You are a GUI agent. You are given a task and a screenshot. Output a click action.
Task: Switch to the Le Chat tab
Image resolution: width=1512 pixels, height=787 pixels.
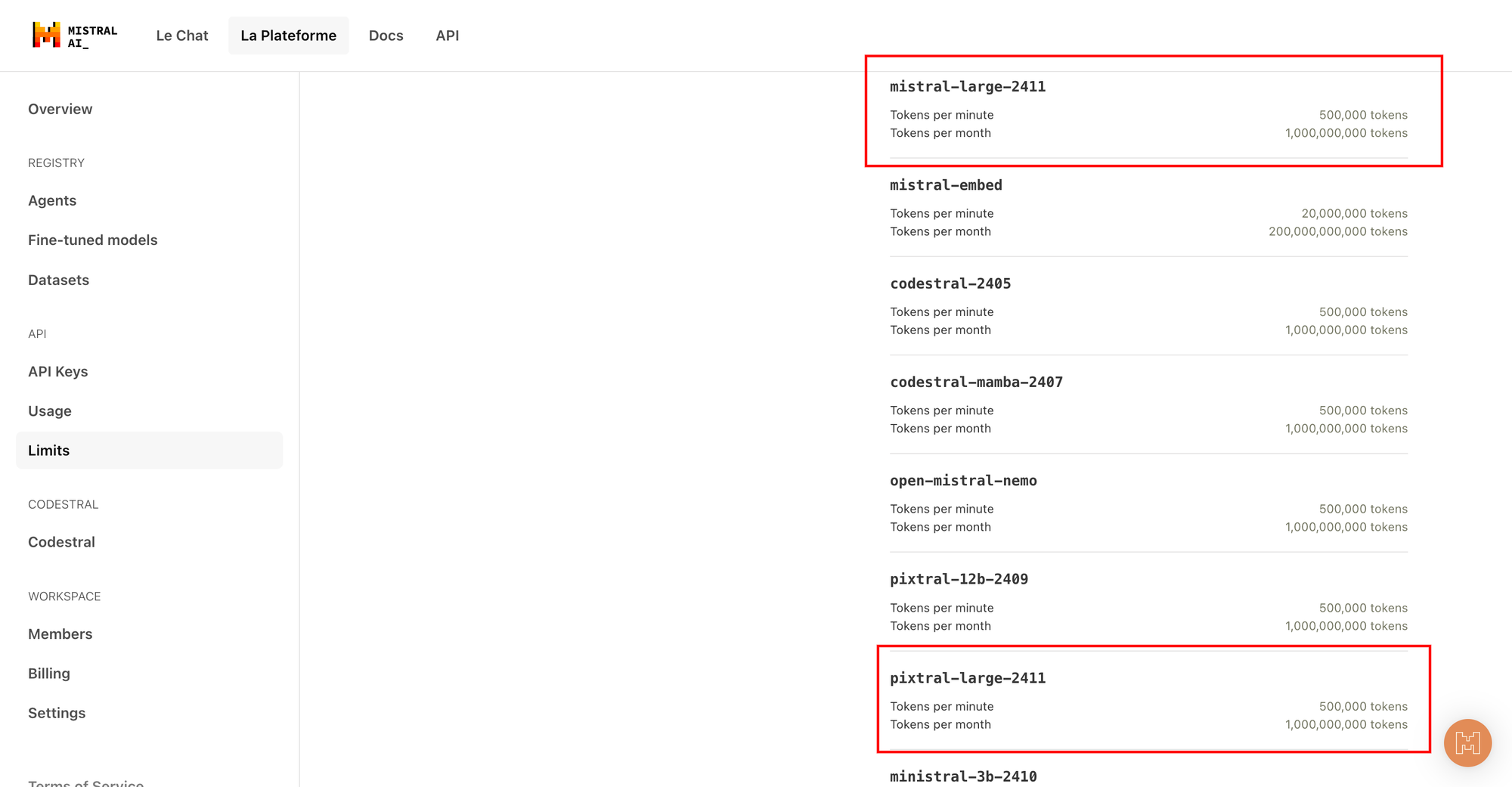click(182, 36)
